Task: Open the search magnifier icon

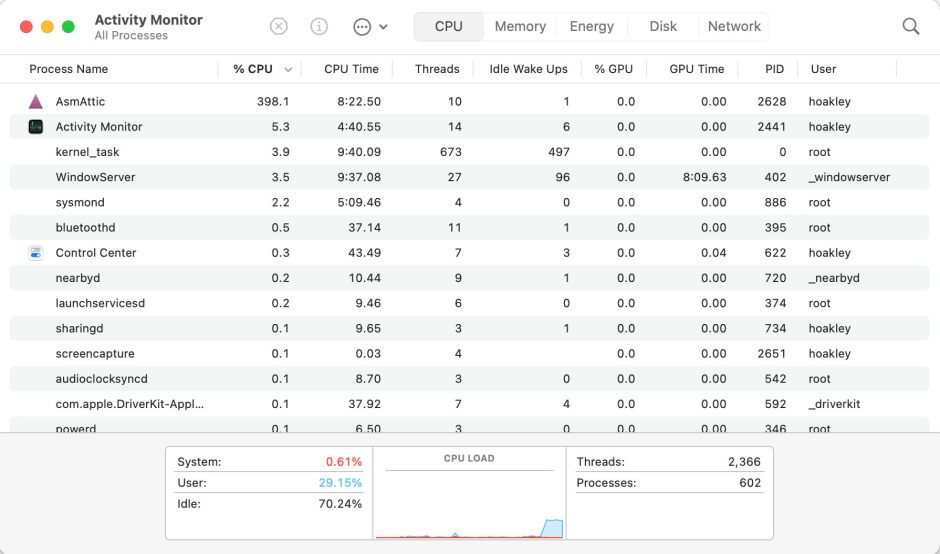Action: tap(911, 26)
